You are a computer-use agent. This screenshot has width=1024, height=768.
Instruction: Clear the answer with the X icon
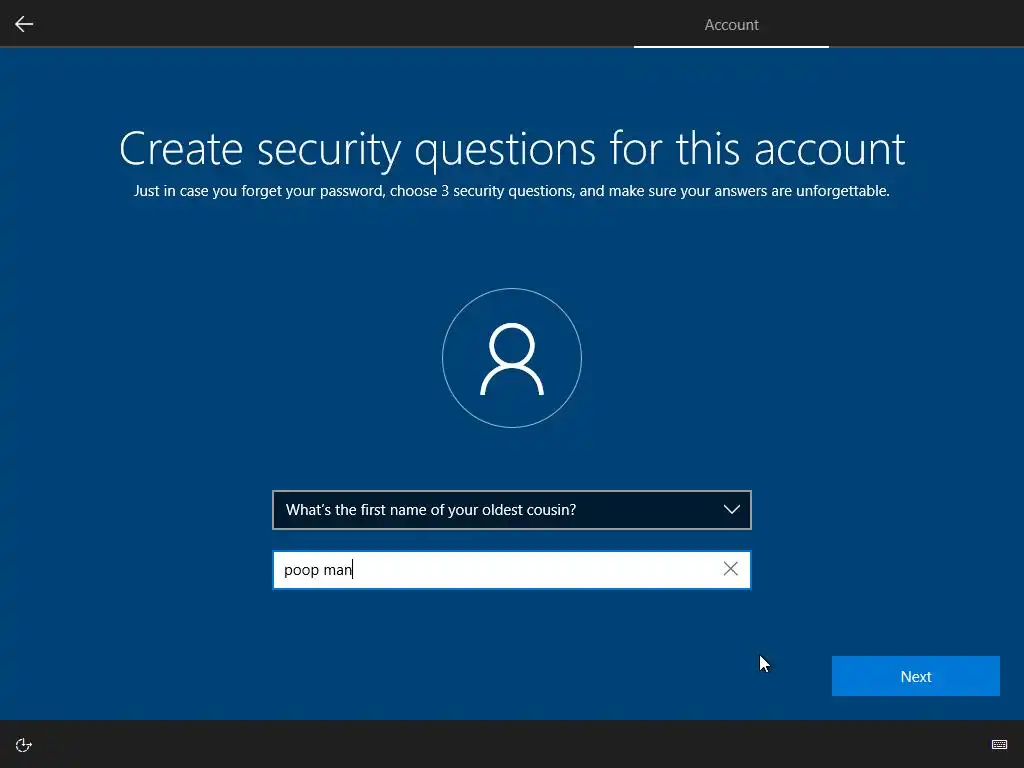(731, 569)
